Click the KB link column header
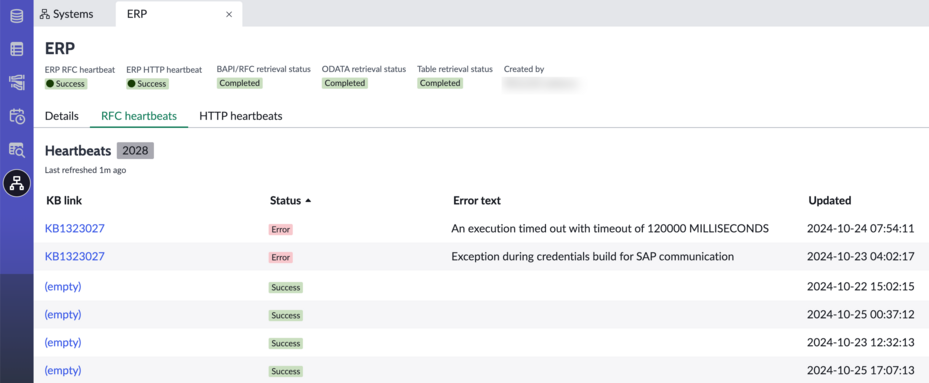The height and width of the screenshot is (383, 929). point(64,200)
